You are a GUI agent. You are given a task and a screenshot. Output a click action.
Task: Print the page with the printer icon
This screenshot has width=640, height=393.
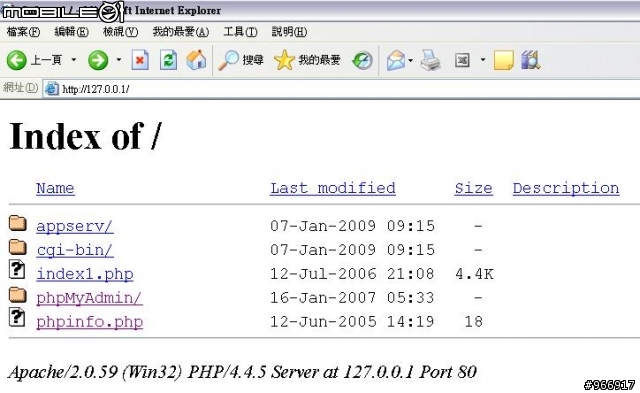click(x=430, y=60)
